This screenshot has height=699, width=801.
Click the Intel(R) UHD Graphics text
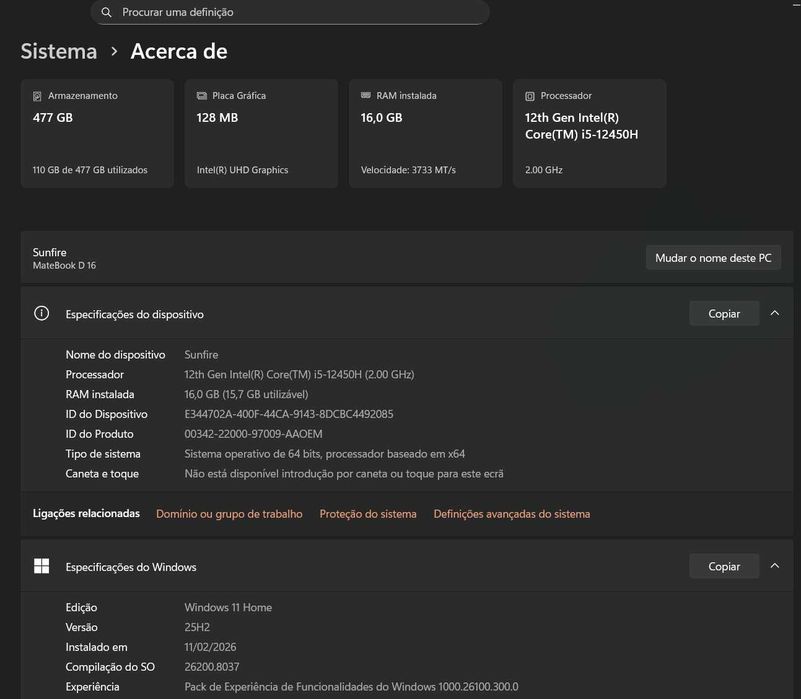pyautogui.click(x=243, y=170)
